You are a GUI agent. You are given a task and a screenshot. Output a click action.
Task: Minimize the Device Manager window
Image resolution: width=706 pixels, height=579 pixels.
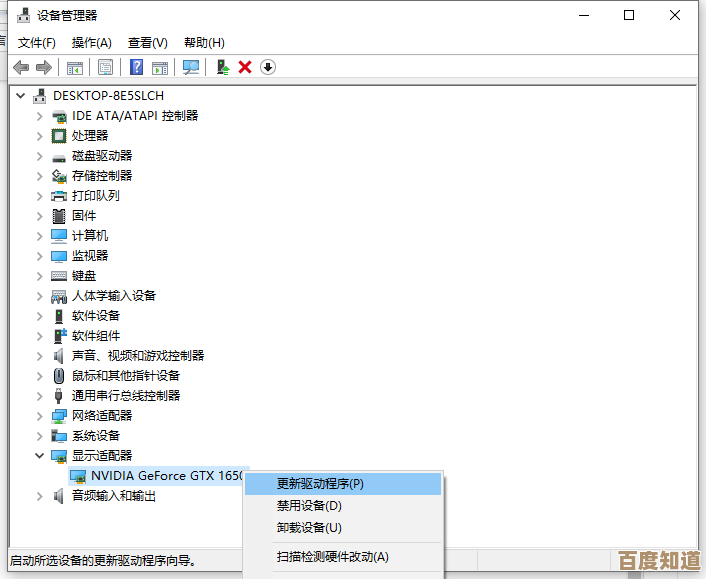(584, 15)
